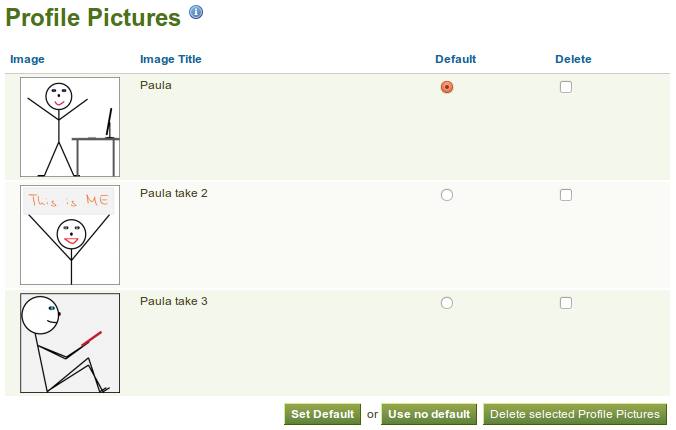Click the Default column header
676x430 pixels.
click(455, 59)
